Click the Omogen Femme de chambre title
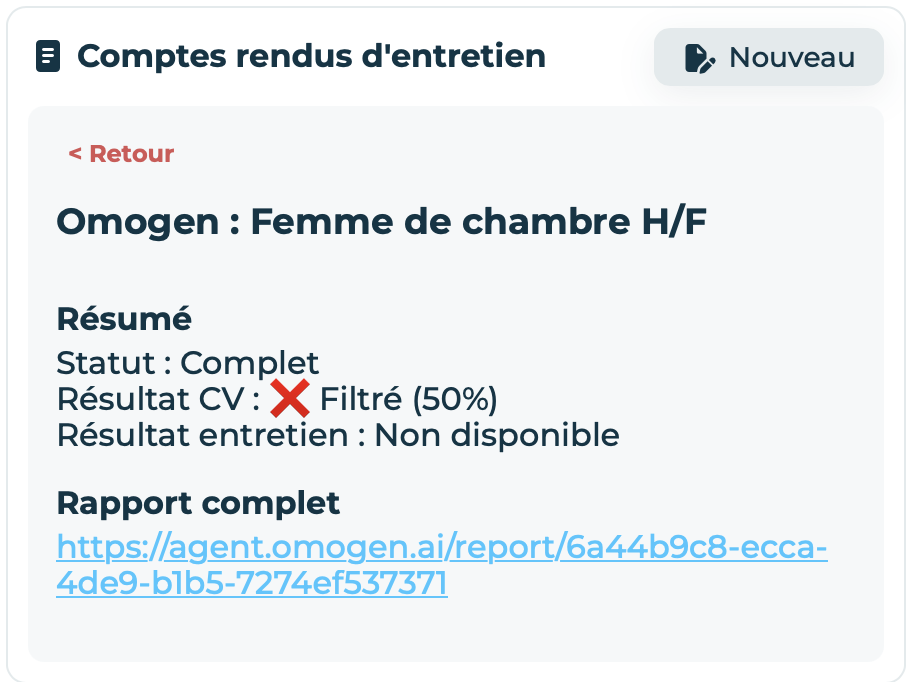Screen dimensions: 916x682 [382, 221]
